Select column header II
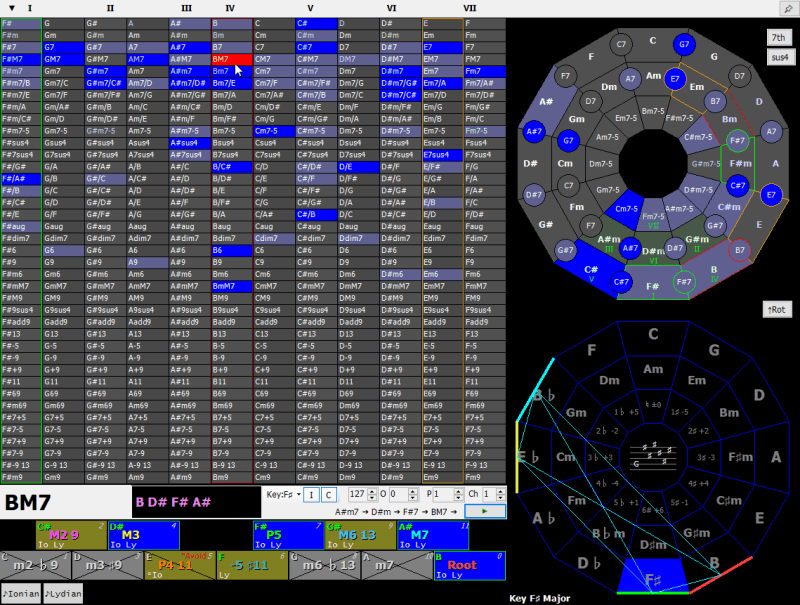Screen dimensions: 800x605 (x=110, y=8)
